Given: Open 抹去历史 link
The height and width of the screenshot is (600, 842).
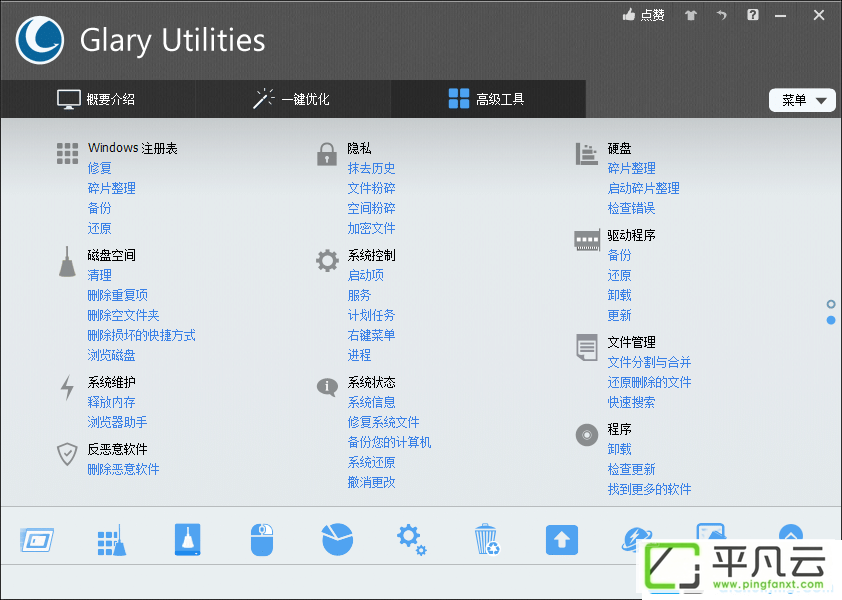Looking at the screenshot, I should click(372, 168).
